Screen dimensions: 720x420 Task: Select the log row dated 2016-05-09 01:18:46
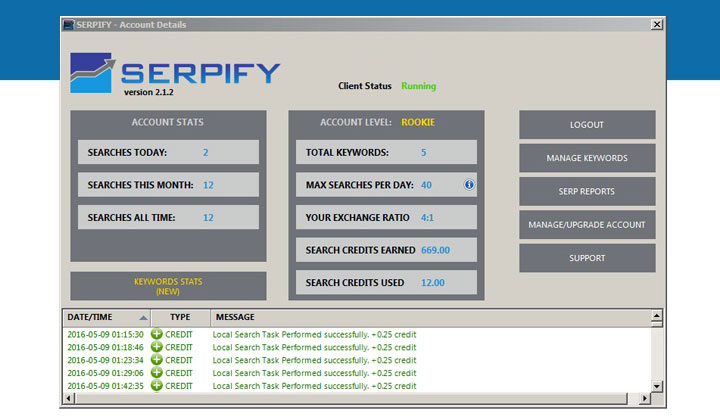point(357,347)
